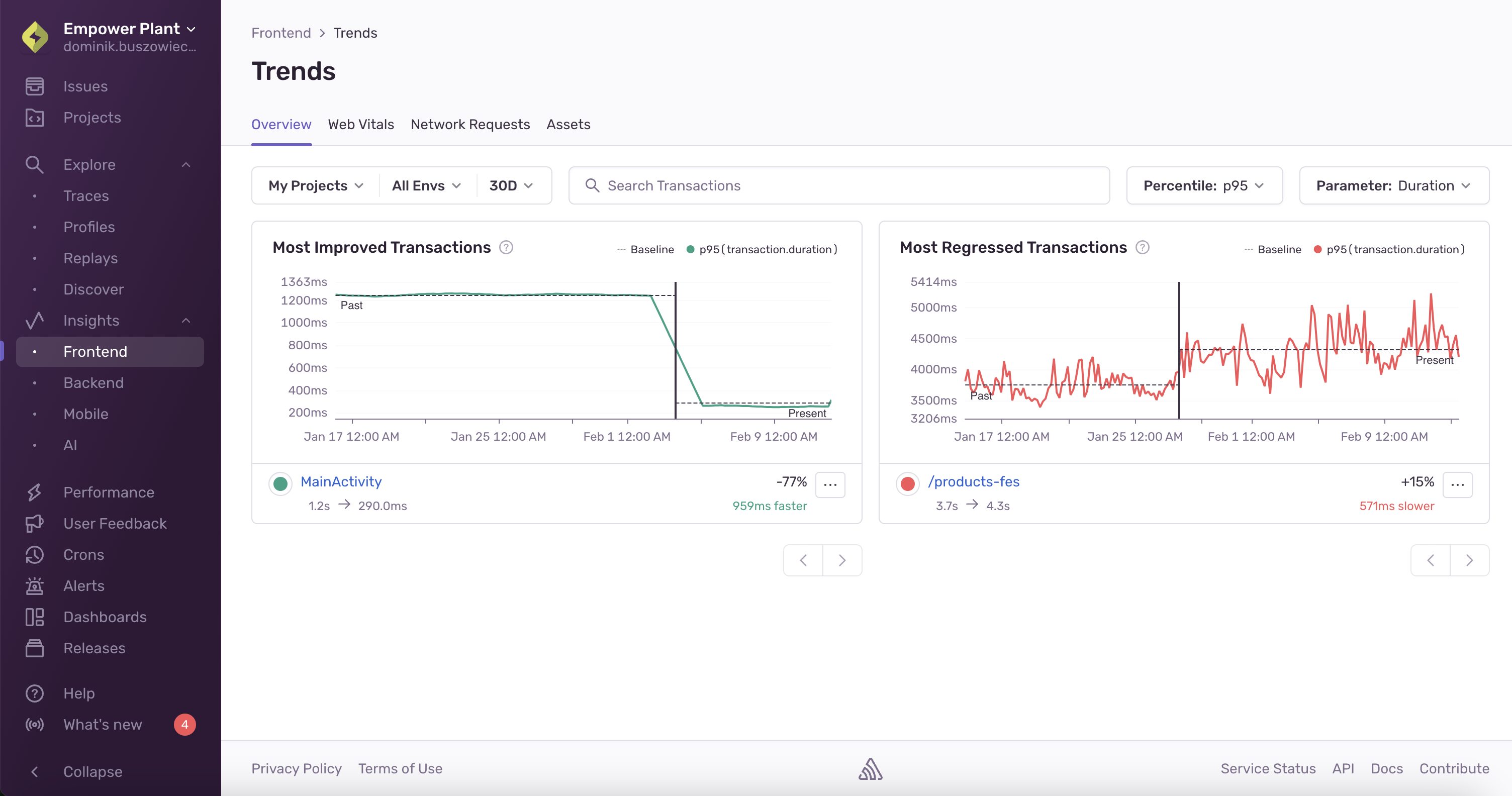Open Crons via its clock icon
Image resolution: width=1512 pixels, height=796 pixels.
(35, 554)
